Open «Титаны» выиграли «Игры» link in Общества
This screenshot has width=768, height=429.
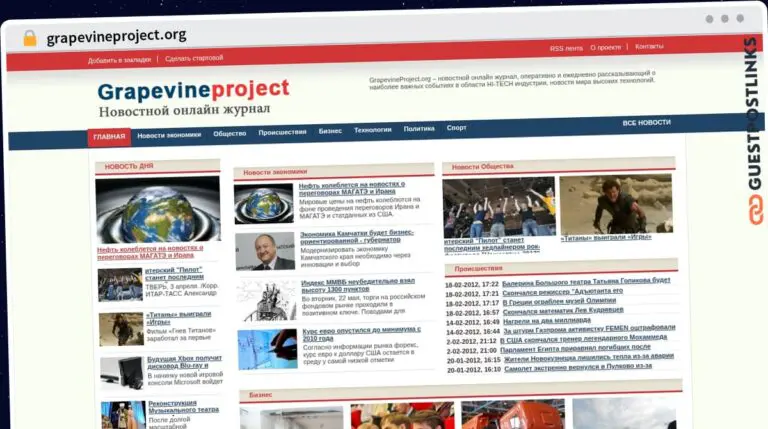click(606, 238)
